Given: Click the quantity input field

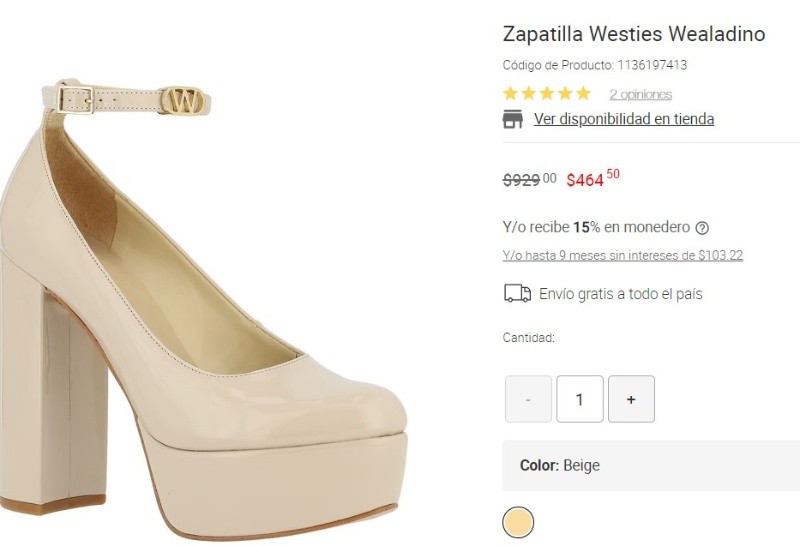Looking at the screenshot, I should (580, 399).
